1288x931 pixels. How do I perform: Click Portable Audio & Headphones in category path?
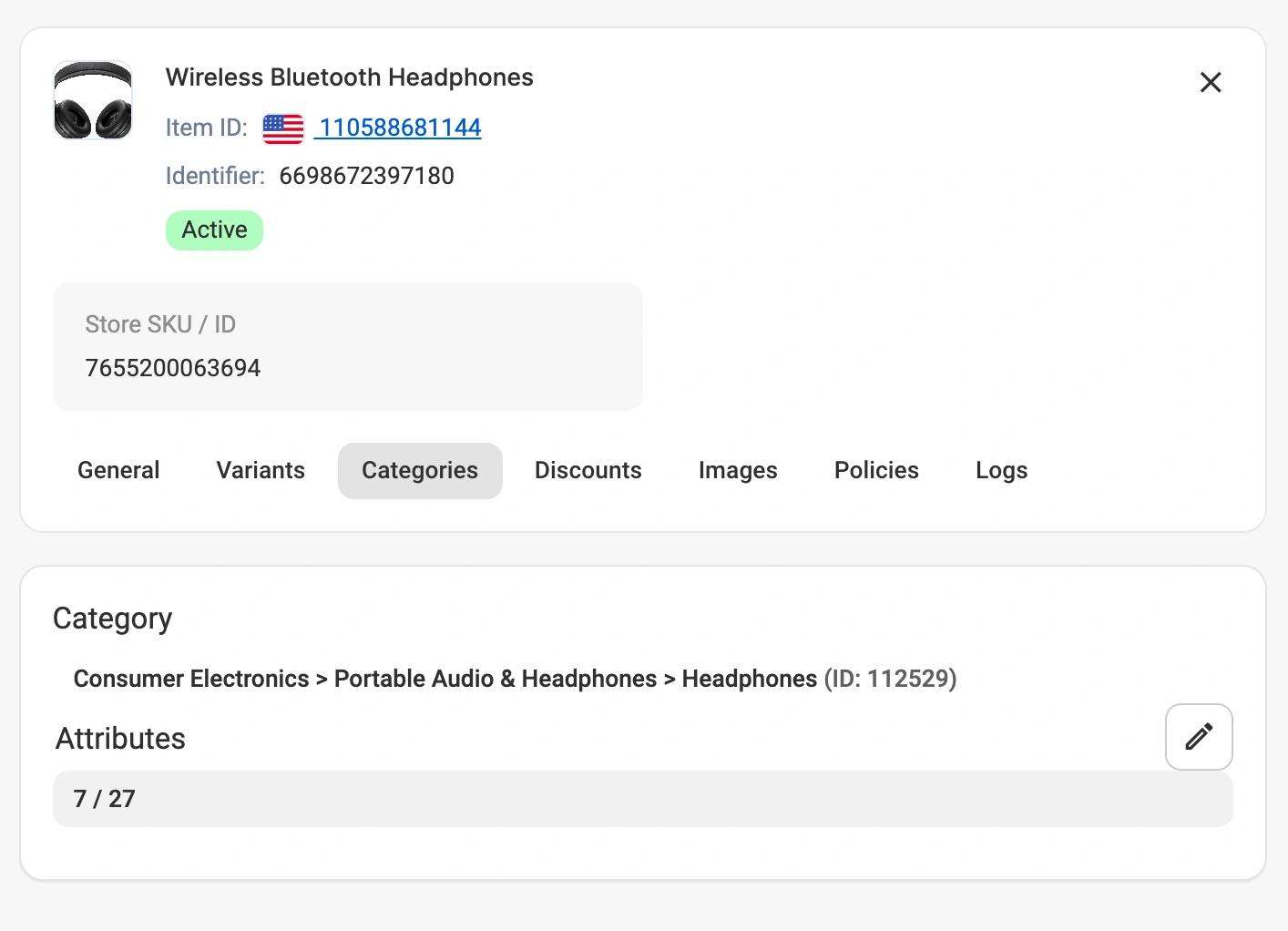pyautogui.click(x=495, y=679)
